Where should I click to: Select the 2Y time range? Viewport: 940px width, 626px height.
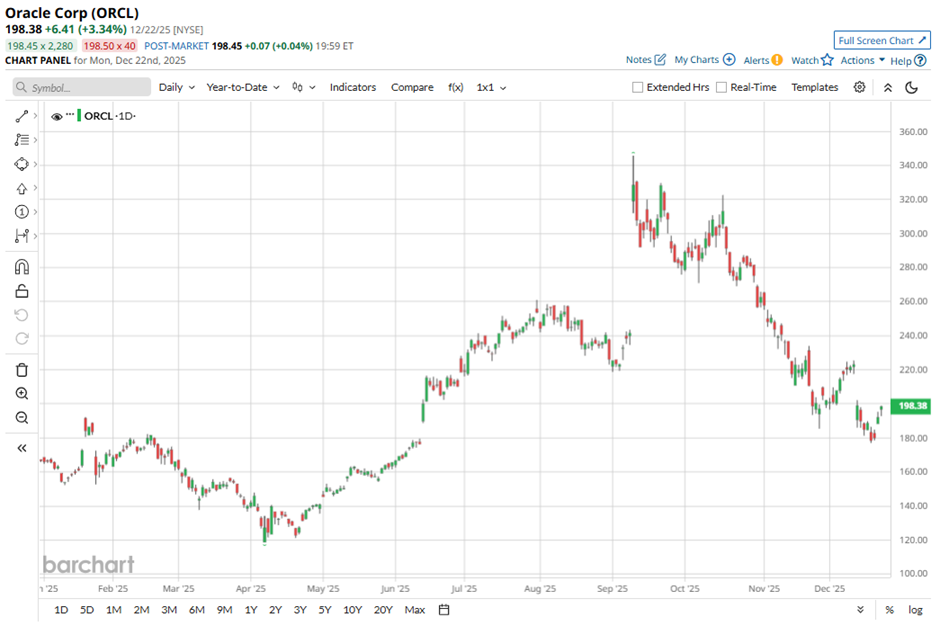[x=275, y=610]
